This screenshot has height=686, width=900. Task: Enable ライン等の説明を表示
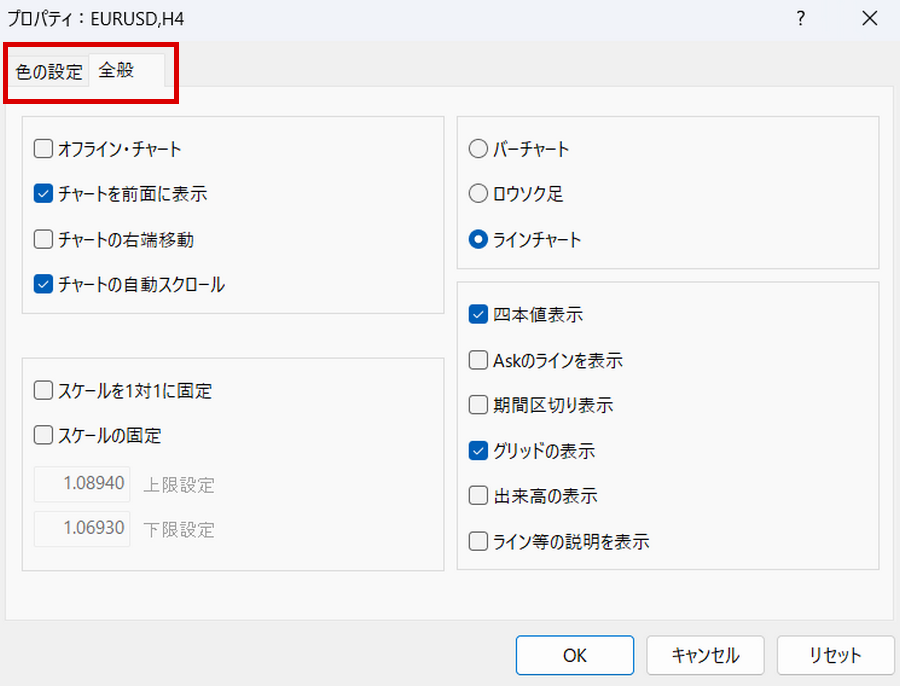coord(478,541)
